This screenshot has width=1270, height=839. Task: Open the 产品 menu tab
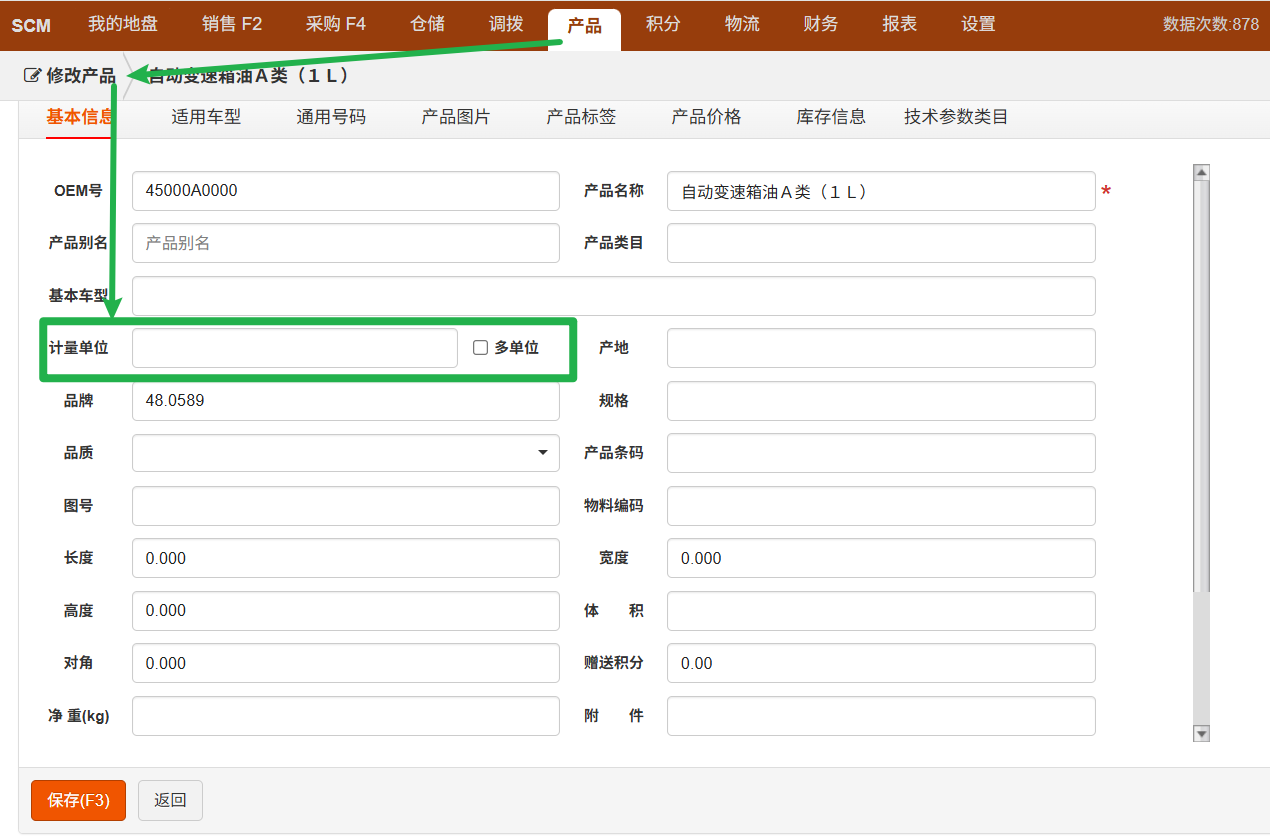tap(584, 25)
